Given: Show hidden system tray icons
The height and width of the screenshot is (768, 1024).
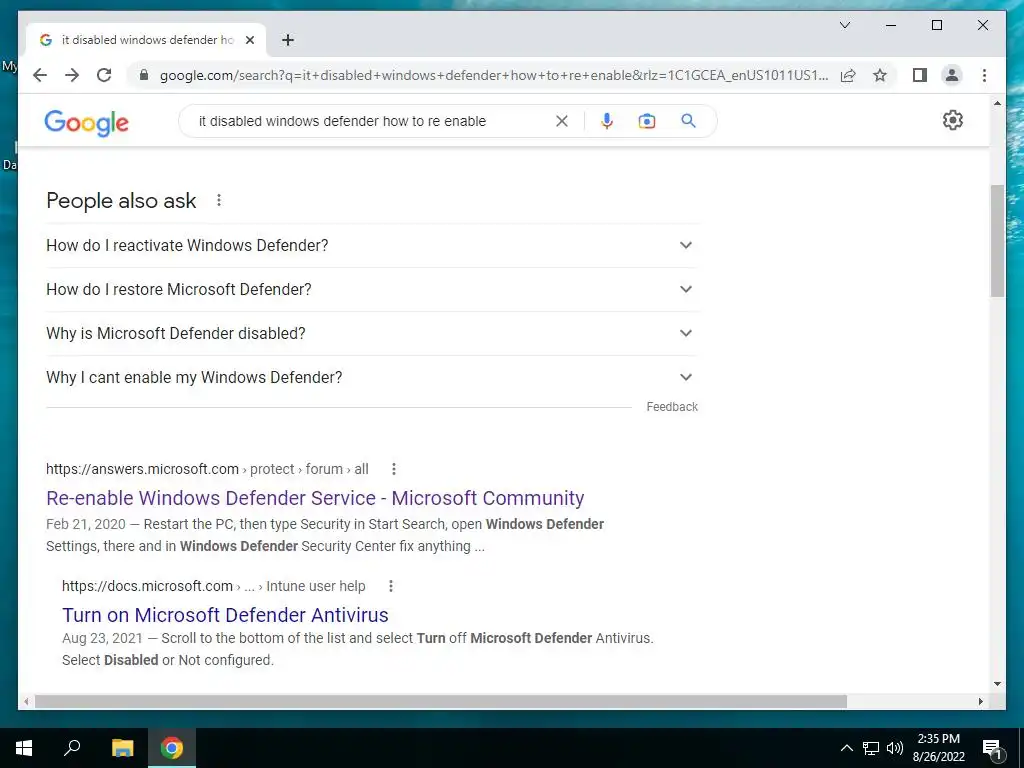Looking at the screenshot, I should pyautogui.click(x=846, y=748).
